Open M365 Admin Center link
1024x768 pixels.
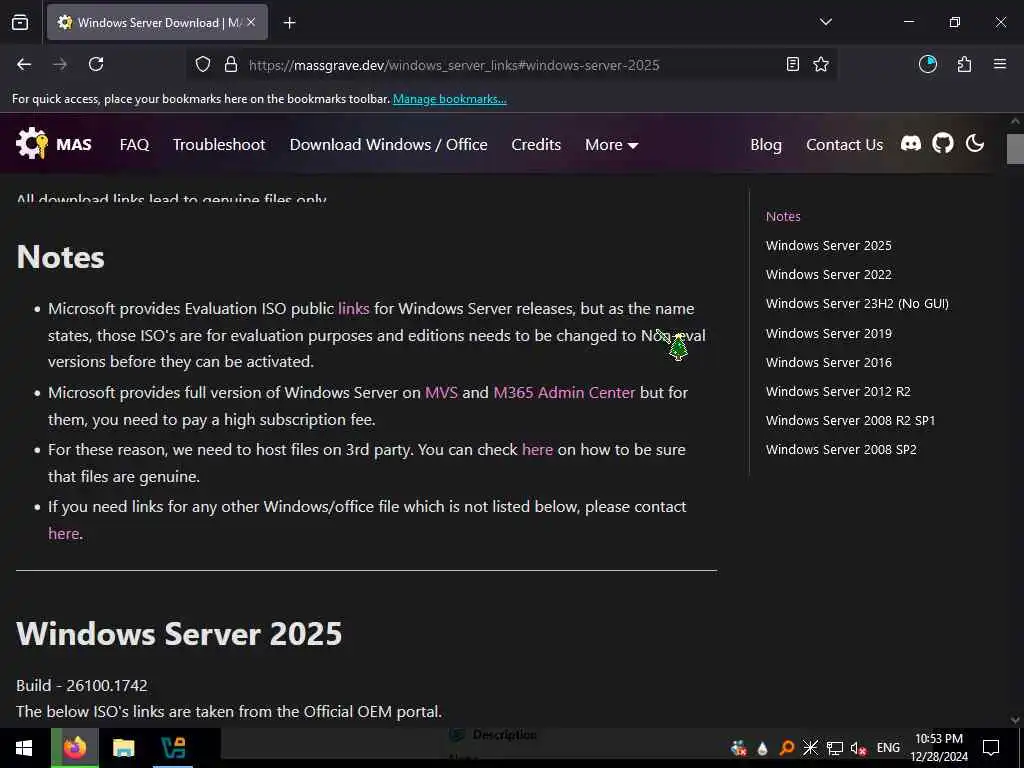(x=564, y=392)
